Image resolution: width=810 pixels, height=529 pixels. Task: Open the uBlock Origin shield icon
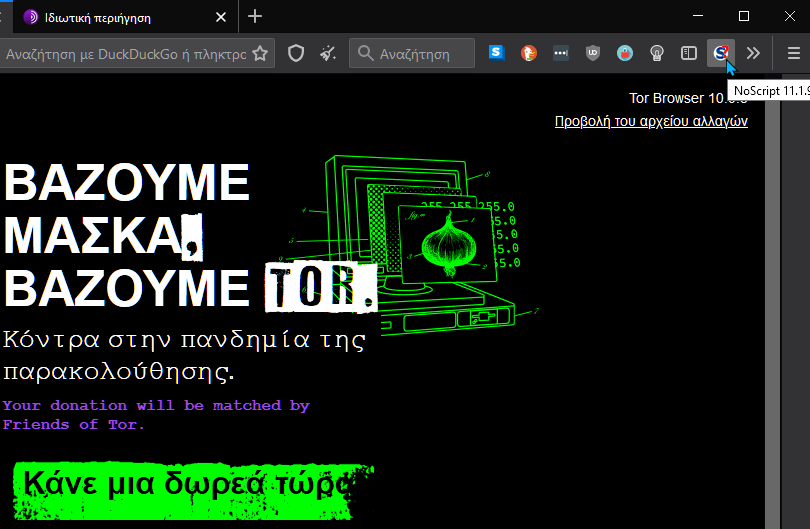click(x=593, y=53)
